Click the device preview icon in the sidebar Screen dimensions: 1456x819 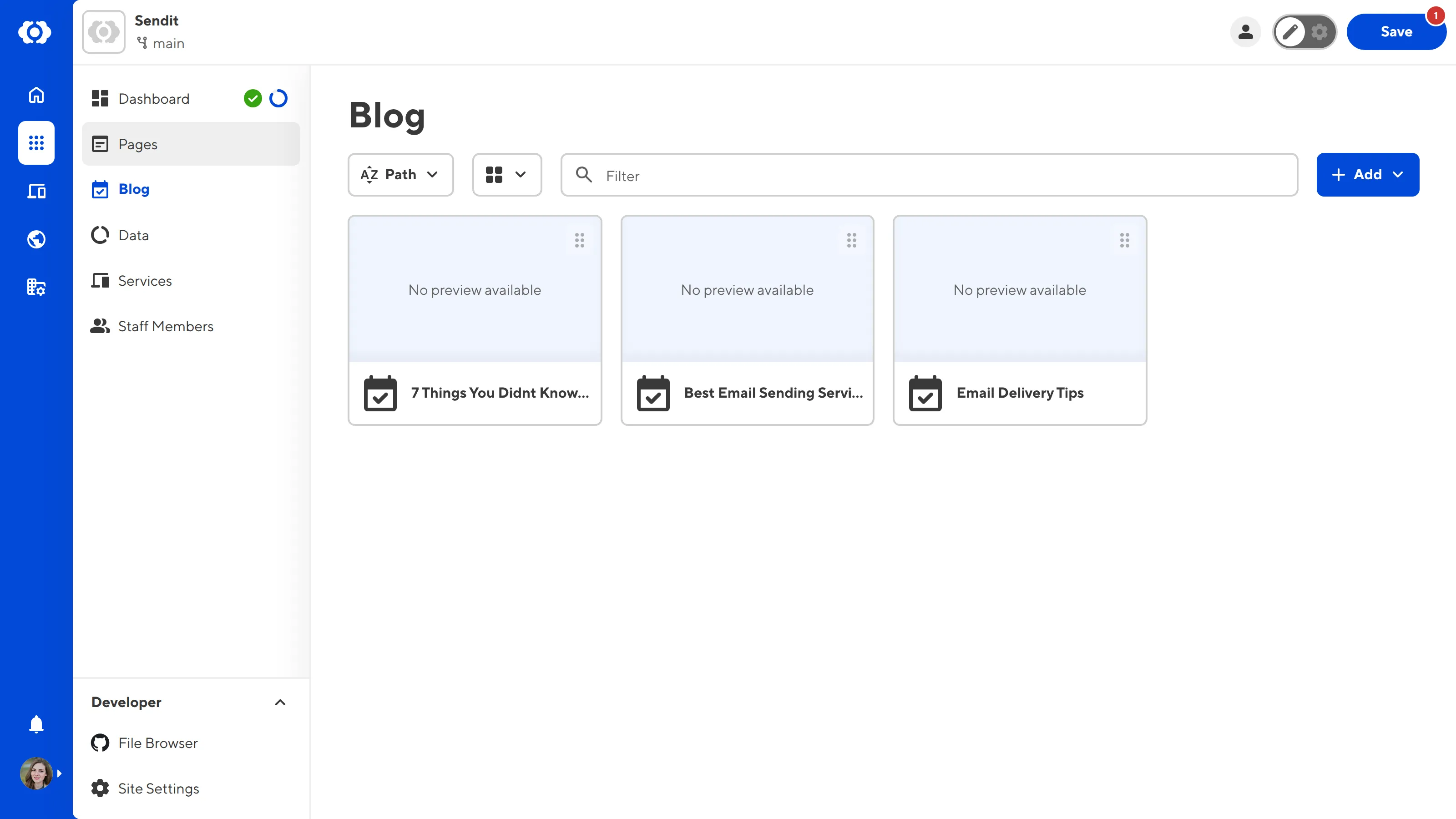click(35, 191)
